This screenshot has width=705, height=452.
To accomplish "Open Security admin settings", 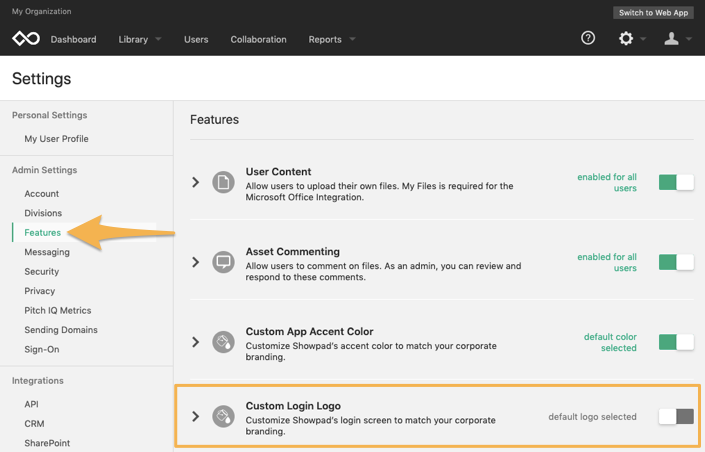I will [x=41, y=272].
